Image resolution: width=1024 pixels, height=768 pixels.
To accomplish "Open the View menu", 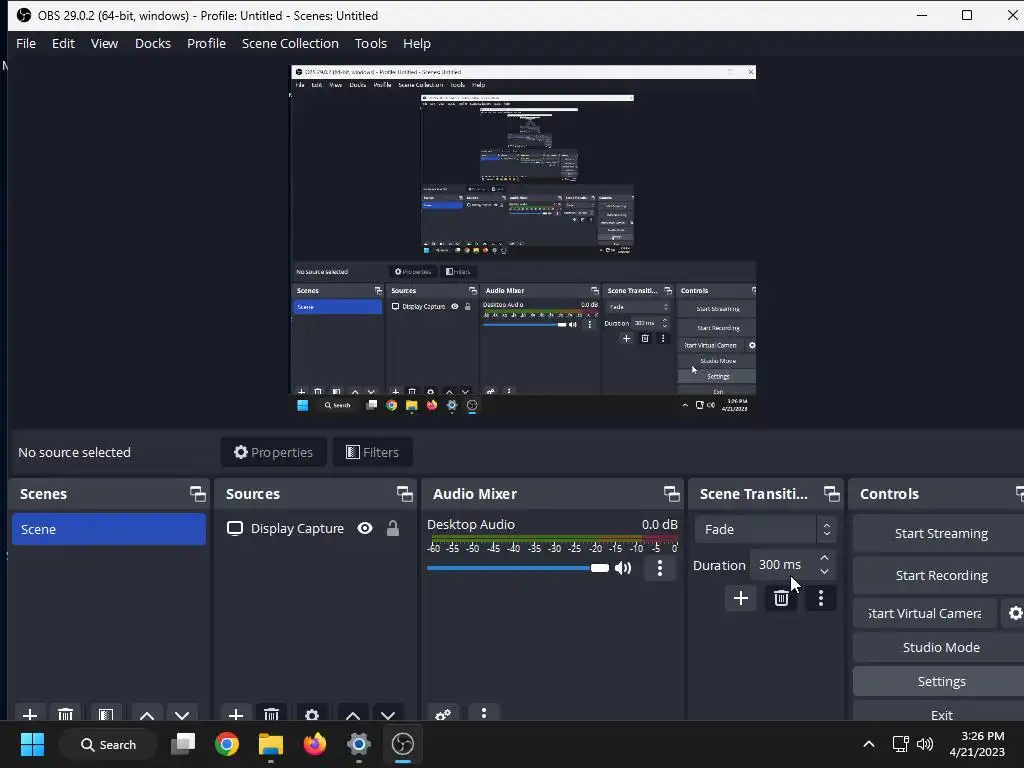I will tap(104, 43).
